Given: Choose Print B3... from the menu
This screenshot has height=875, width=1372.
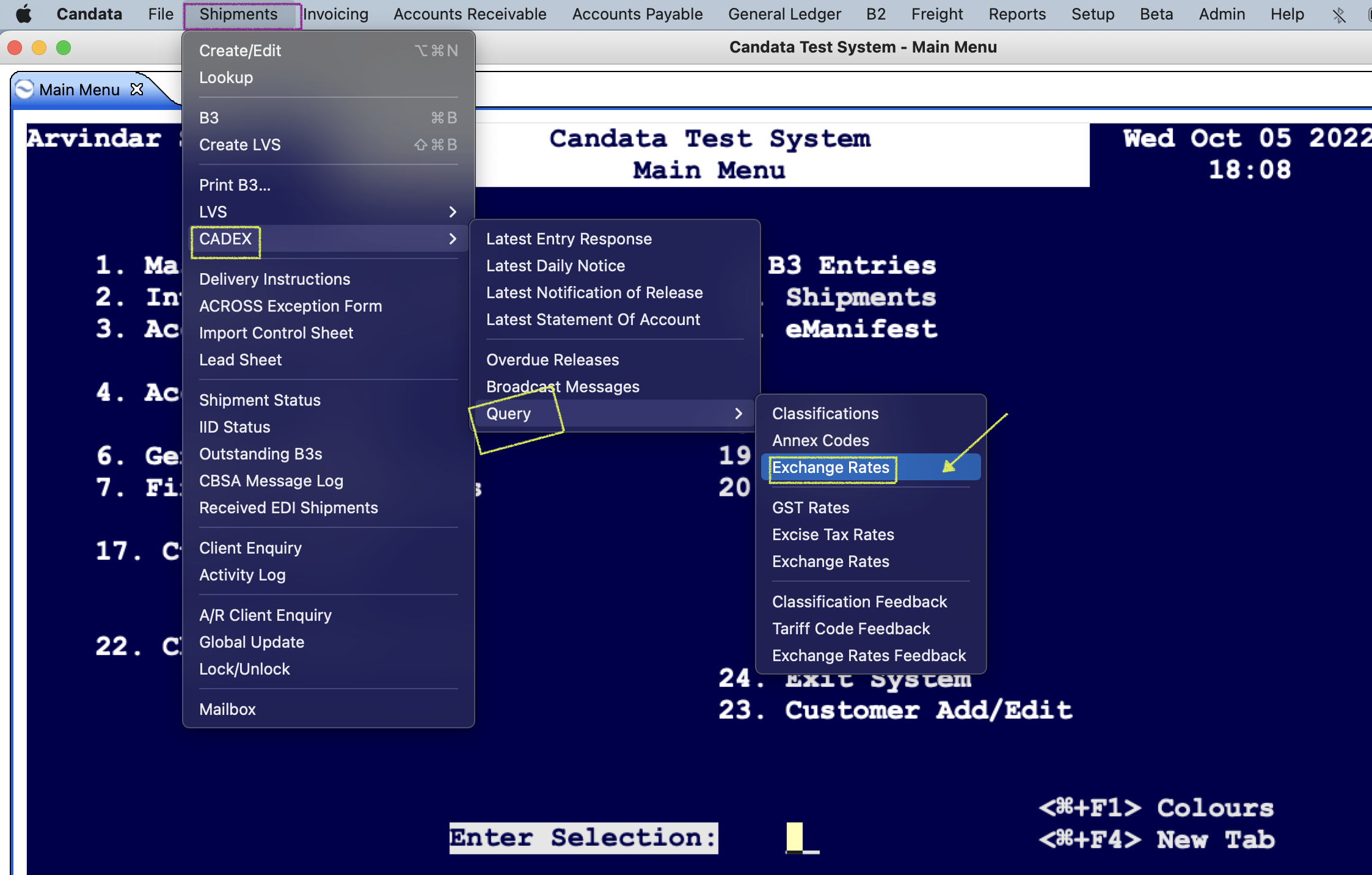Looking at the screenshot, I should (328, 185).
